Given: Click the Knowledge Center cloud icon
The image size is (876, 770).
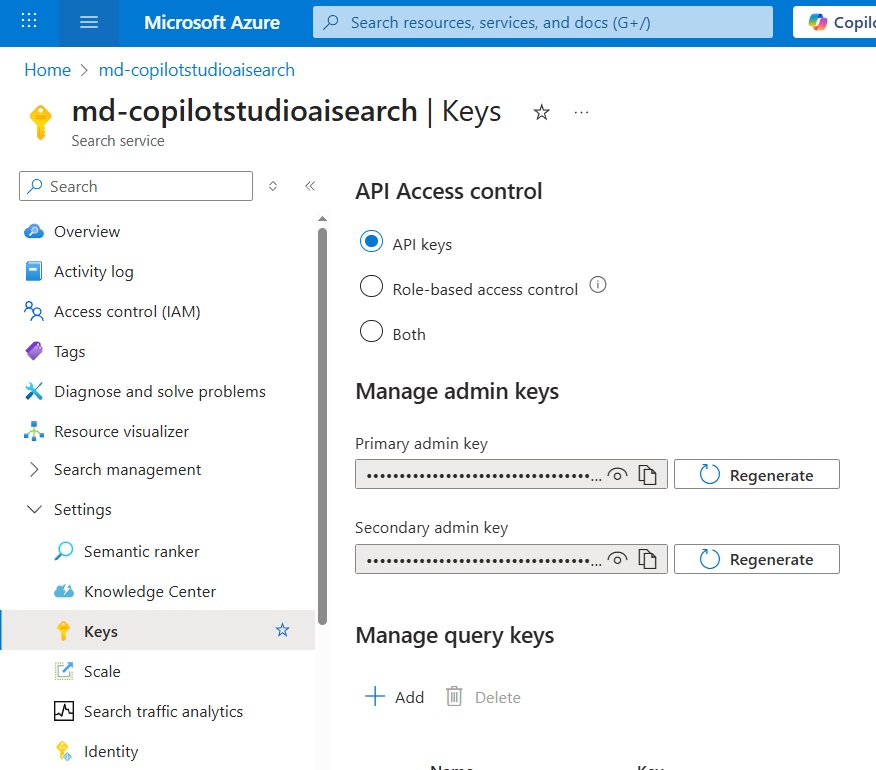Looking at the screenshot, I should click(64, 591).
